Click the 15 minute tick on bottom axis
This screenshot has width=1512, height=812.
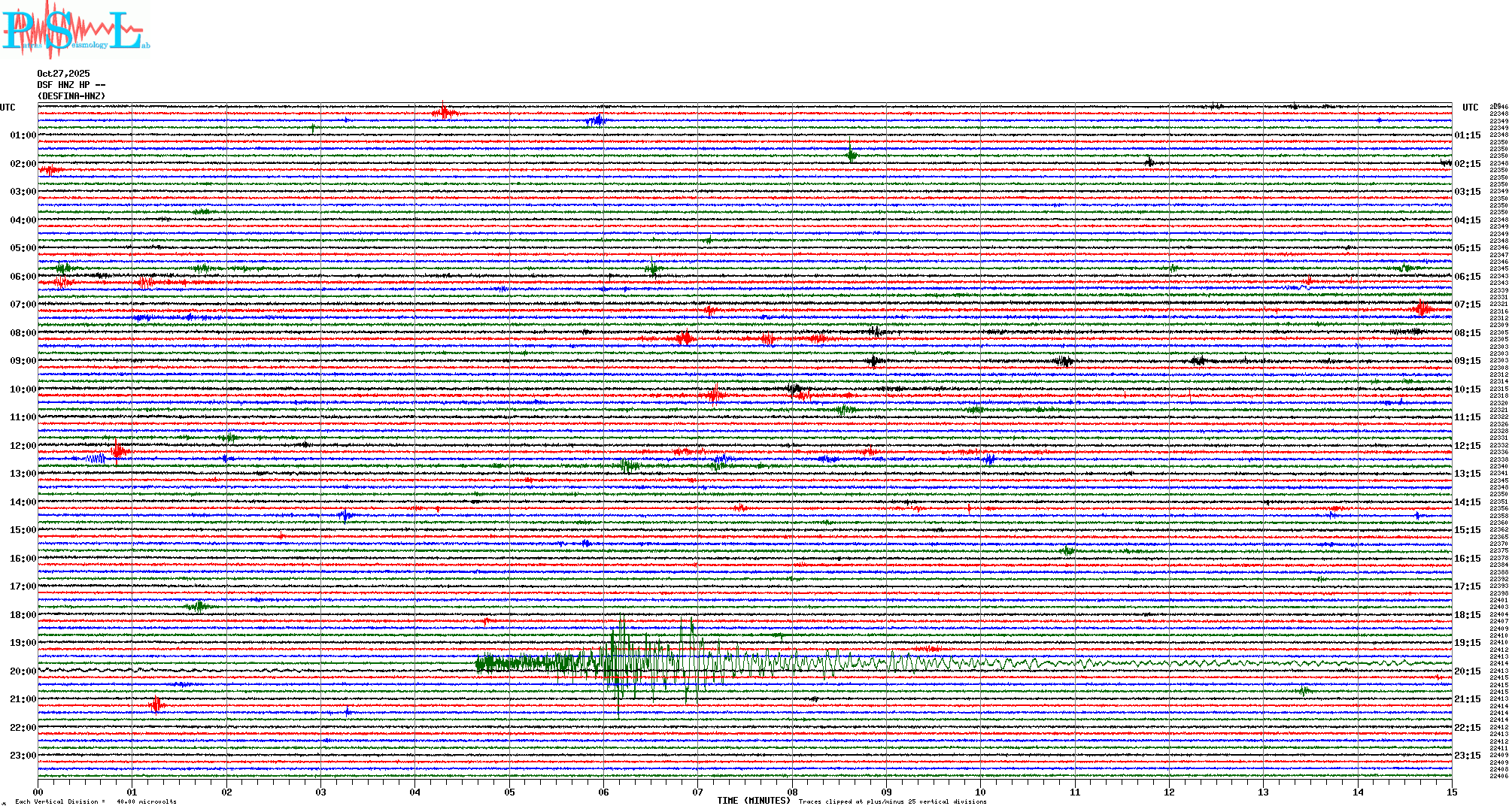(1452, 792)
